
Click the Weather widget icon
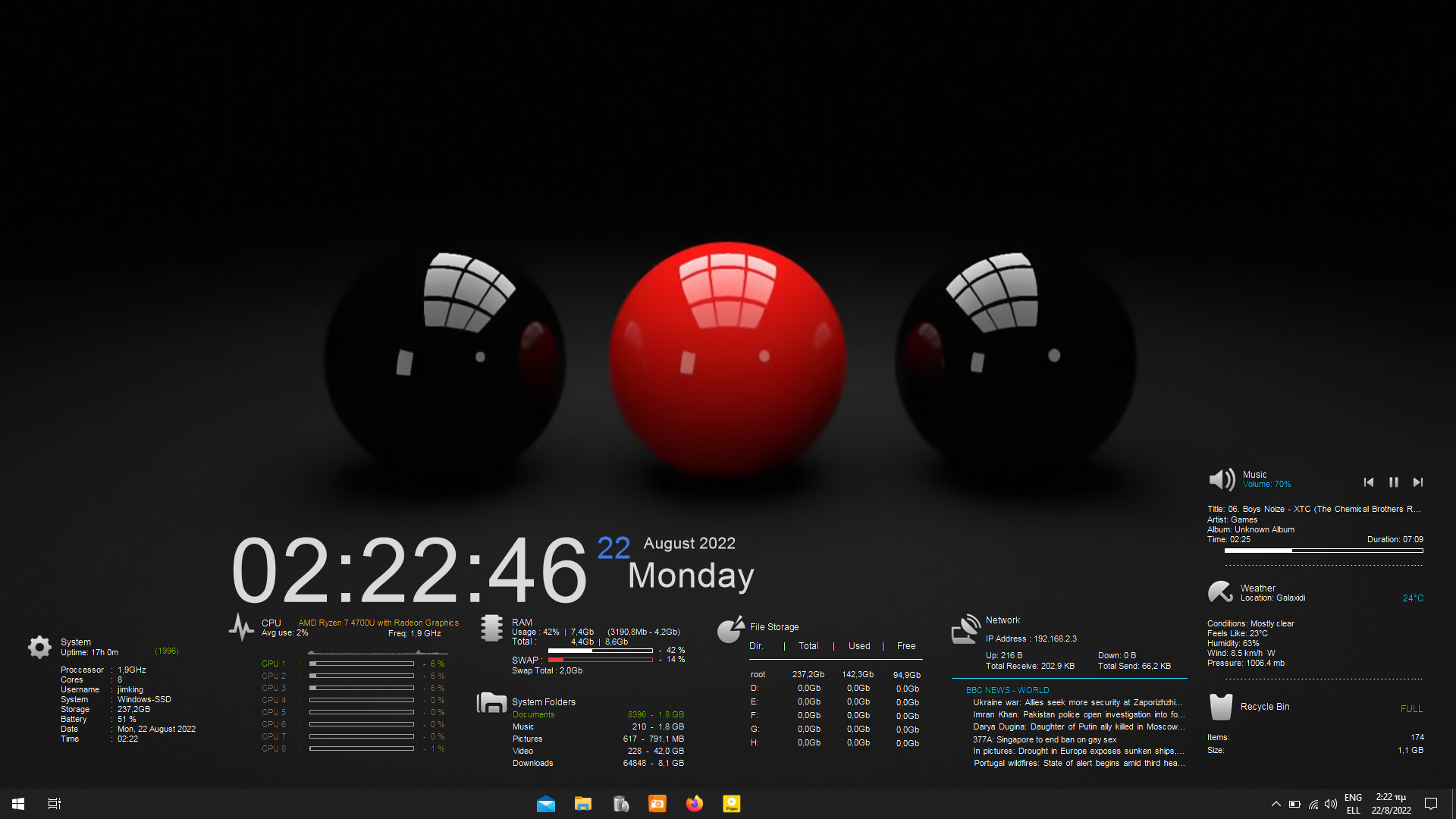[1220, 591]
